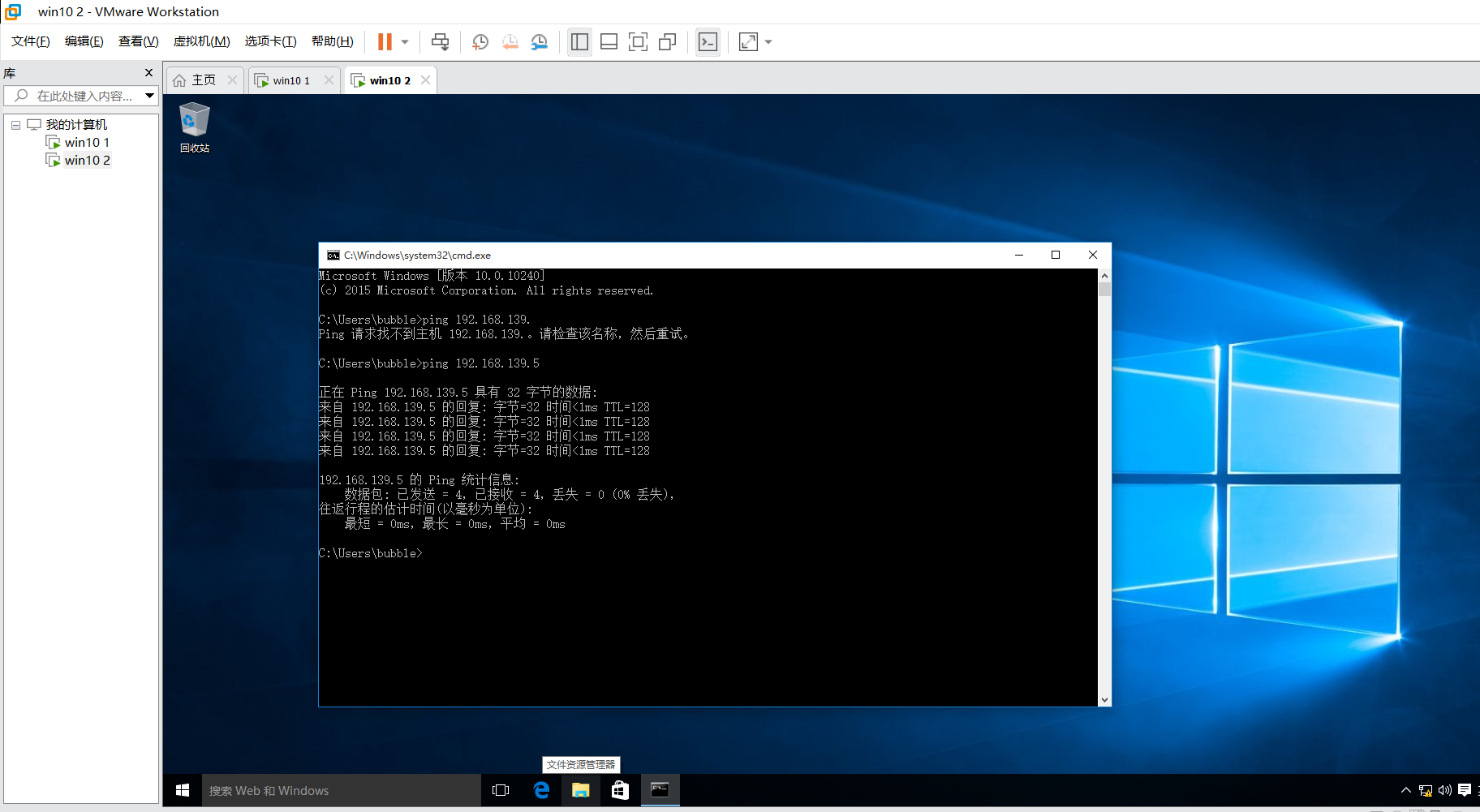Toggle the console view button
Screen dimensions: 1480x812
click(708, 42)
